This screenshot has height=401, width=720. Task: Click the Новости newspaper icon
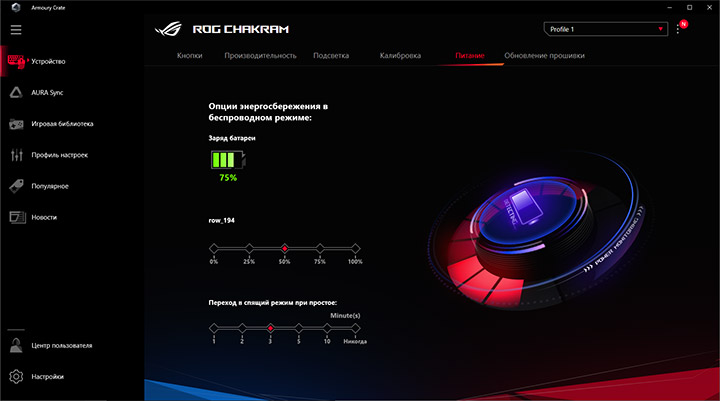pyautogui.click(x=17, y=217)
